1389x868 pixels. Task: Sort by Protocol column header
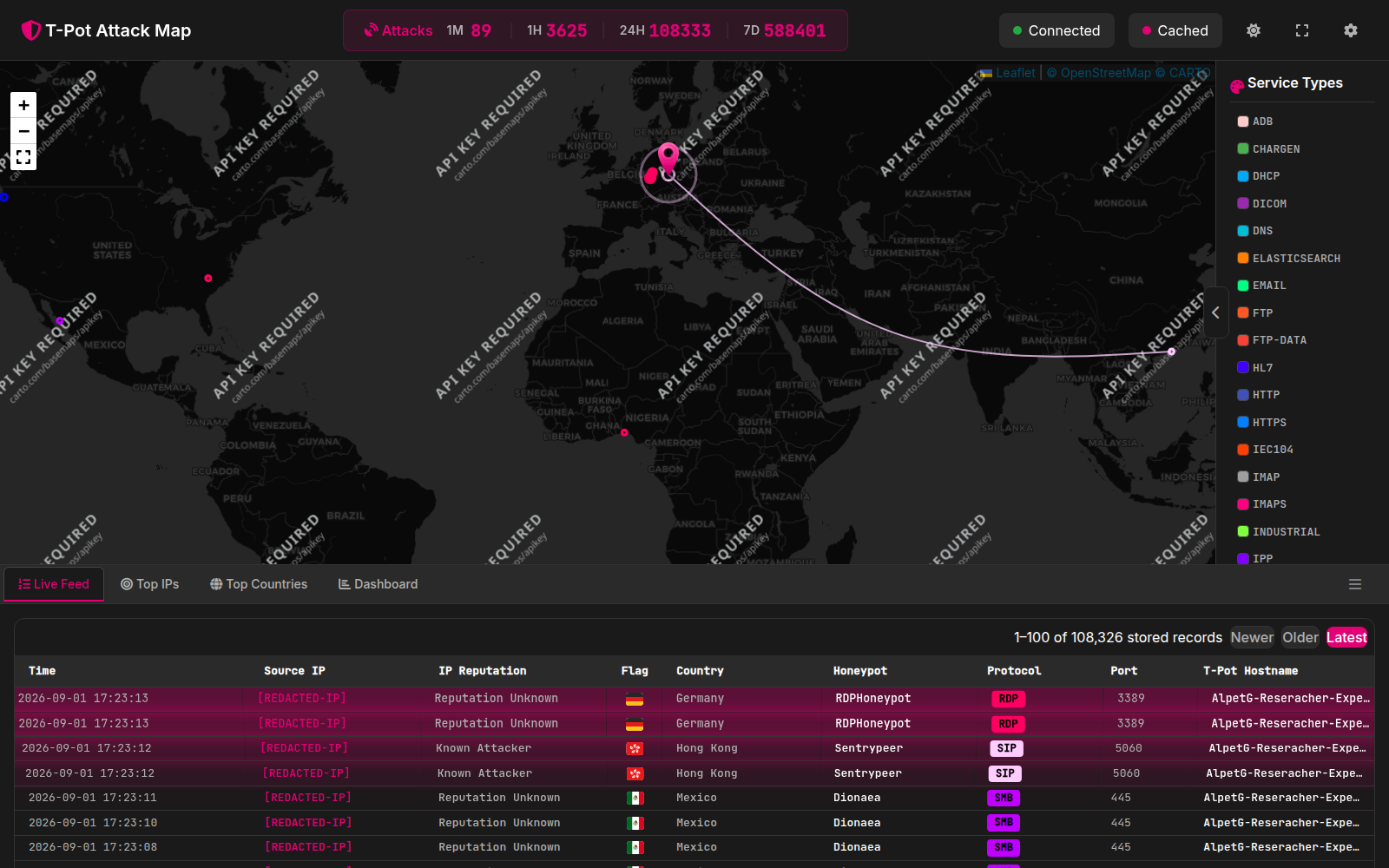pos(1013,671)
